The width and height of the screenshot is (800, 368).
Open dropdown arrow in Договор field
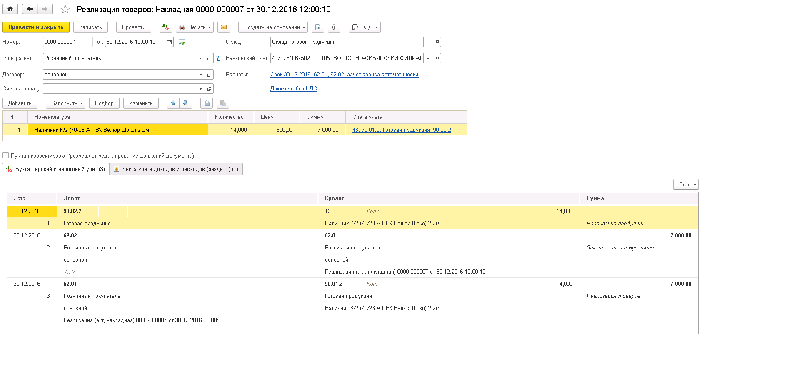coord(202,75)
